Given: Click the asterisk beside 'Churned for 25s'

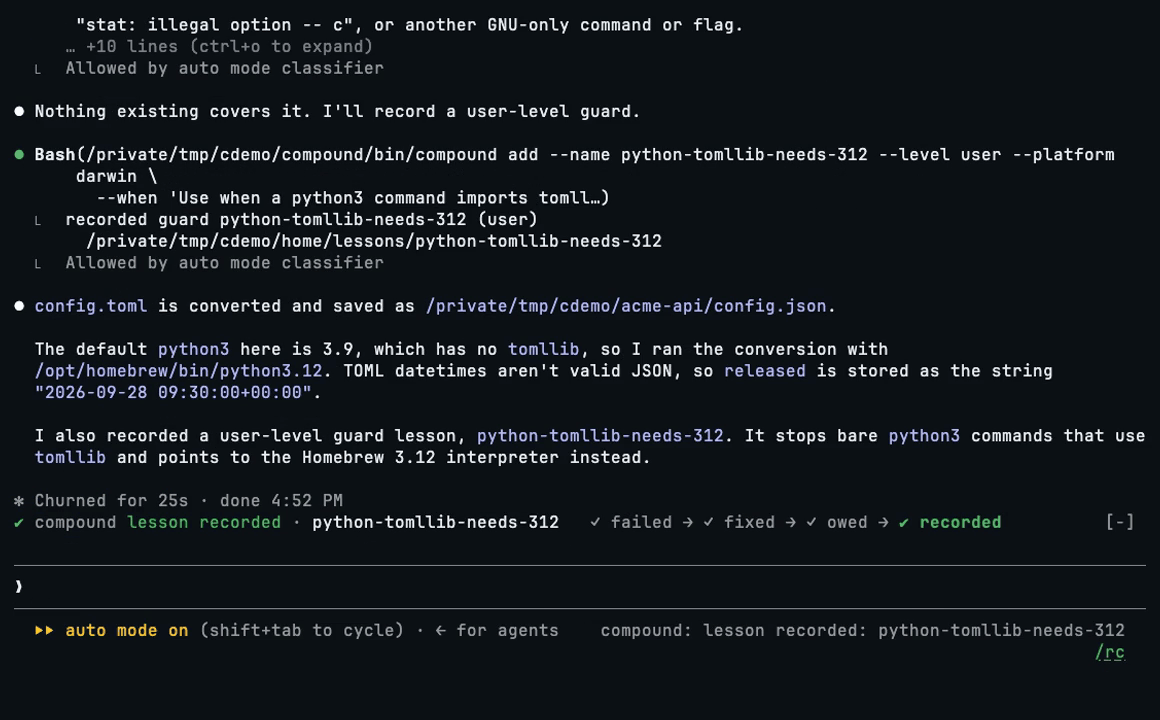Looking at the screenshot, I should pos(19,501).
